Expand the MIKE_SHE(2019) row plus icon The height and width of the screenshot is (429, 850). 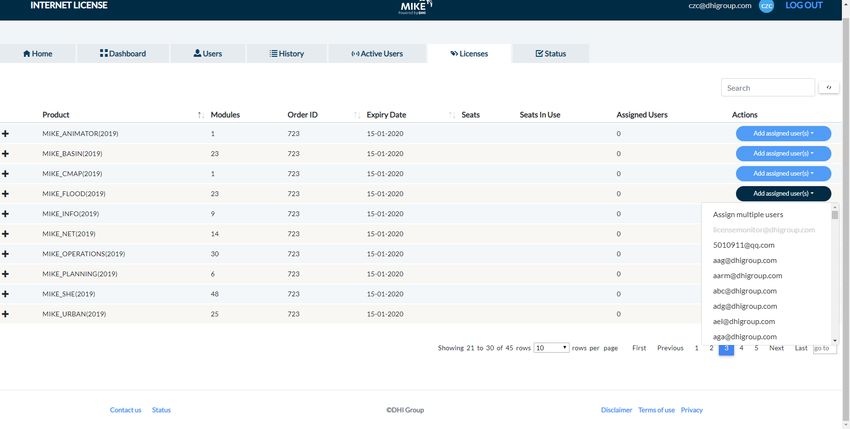5,294
